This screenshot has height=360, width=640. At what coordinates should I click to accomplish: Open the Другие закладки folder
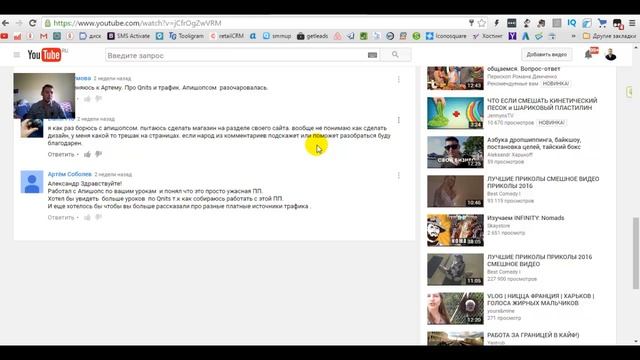point(609,36)
